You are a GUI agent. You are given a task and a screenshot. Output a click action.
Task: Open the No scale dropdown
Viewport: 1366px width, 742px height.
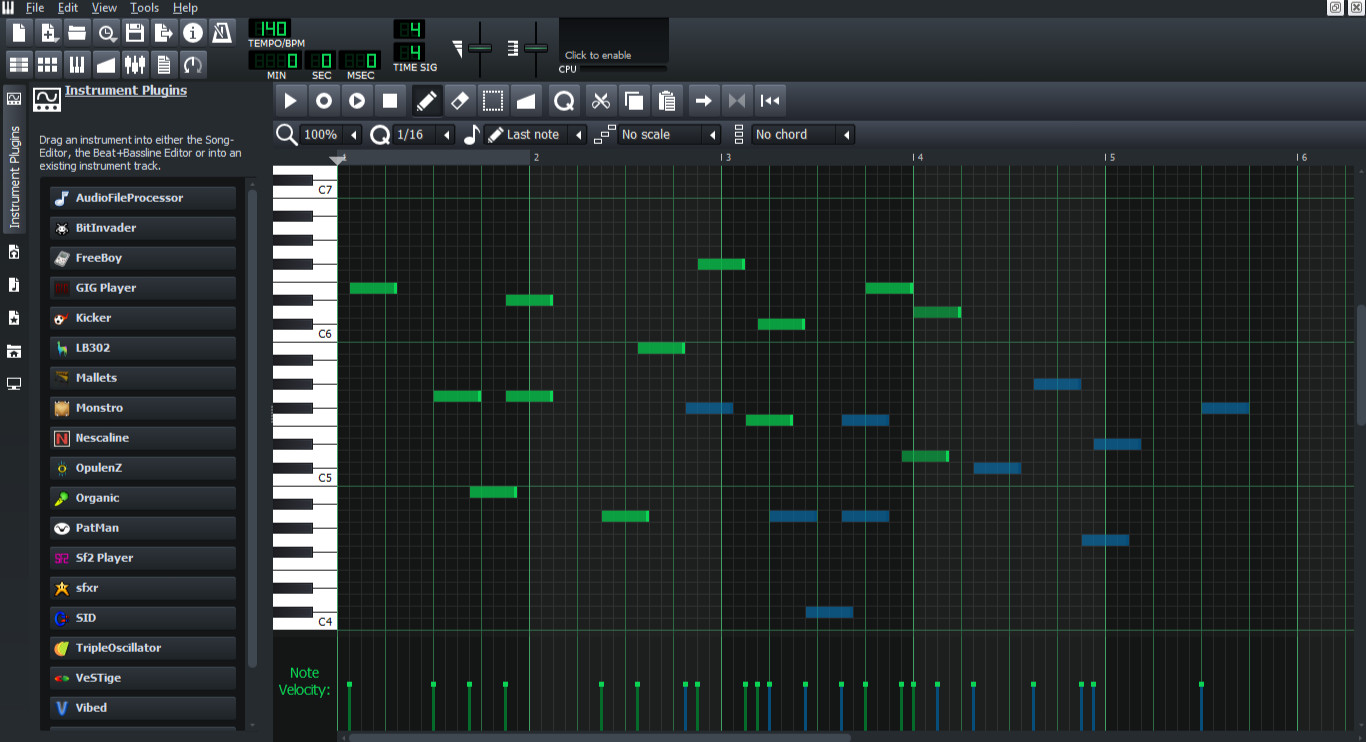pyautogui.click(x=669, y=134)
